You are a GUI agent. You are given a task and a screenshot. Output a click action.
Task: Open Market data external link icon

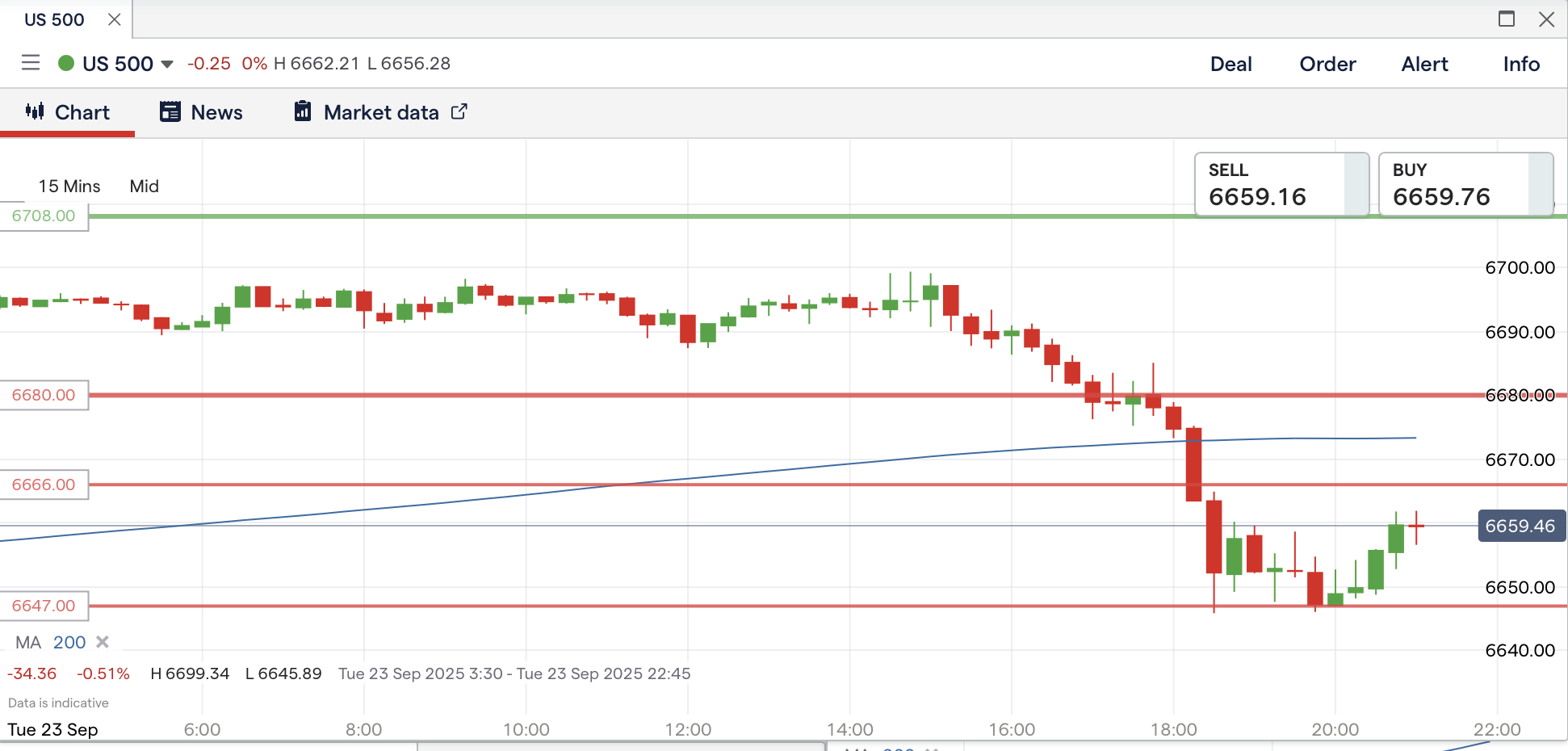459,112
